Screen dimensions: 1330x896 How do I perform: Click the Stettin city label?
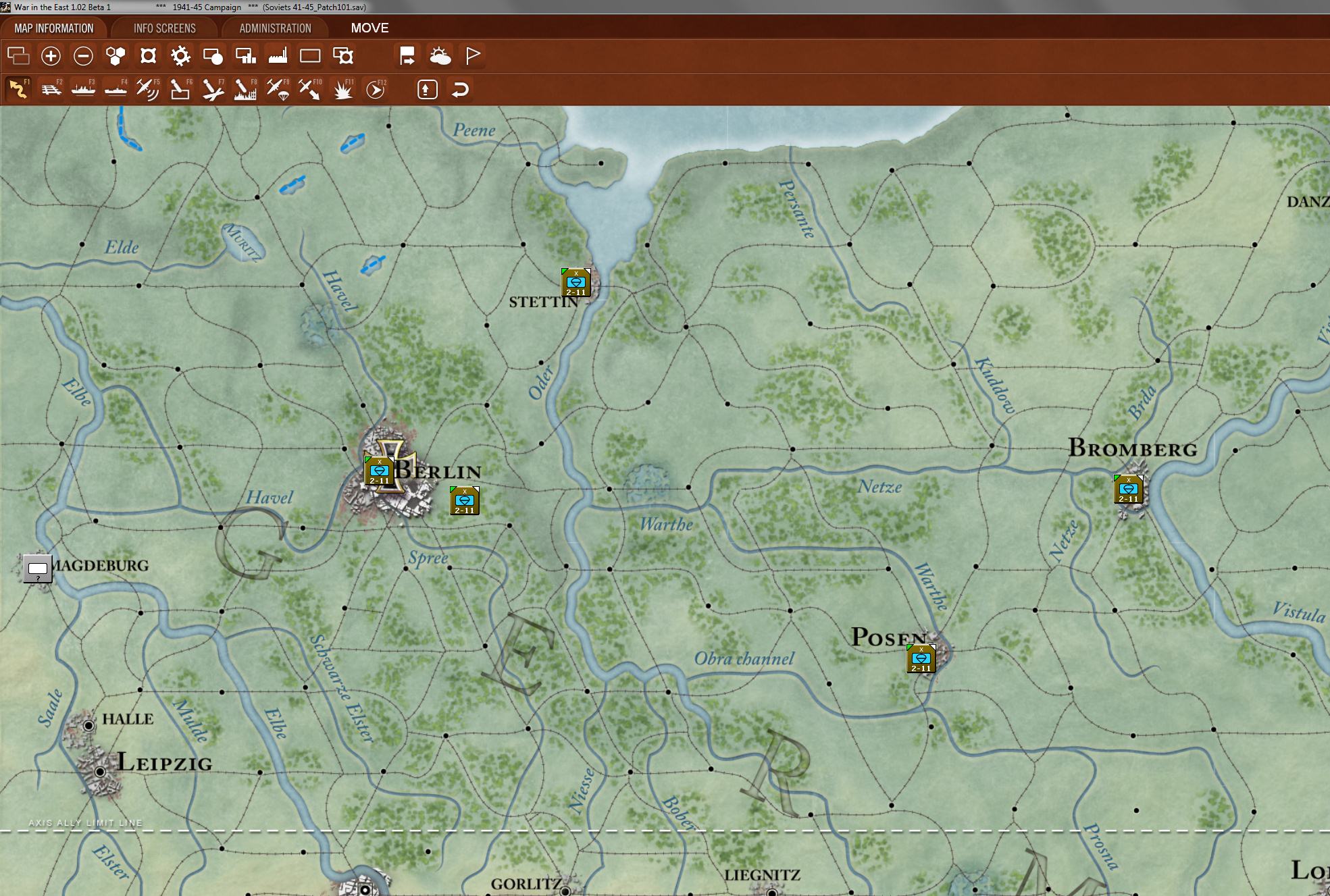click(x=544, y=302)
